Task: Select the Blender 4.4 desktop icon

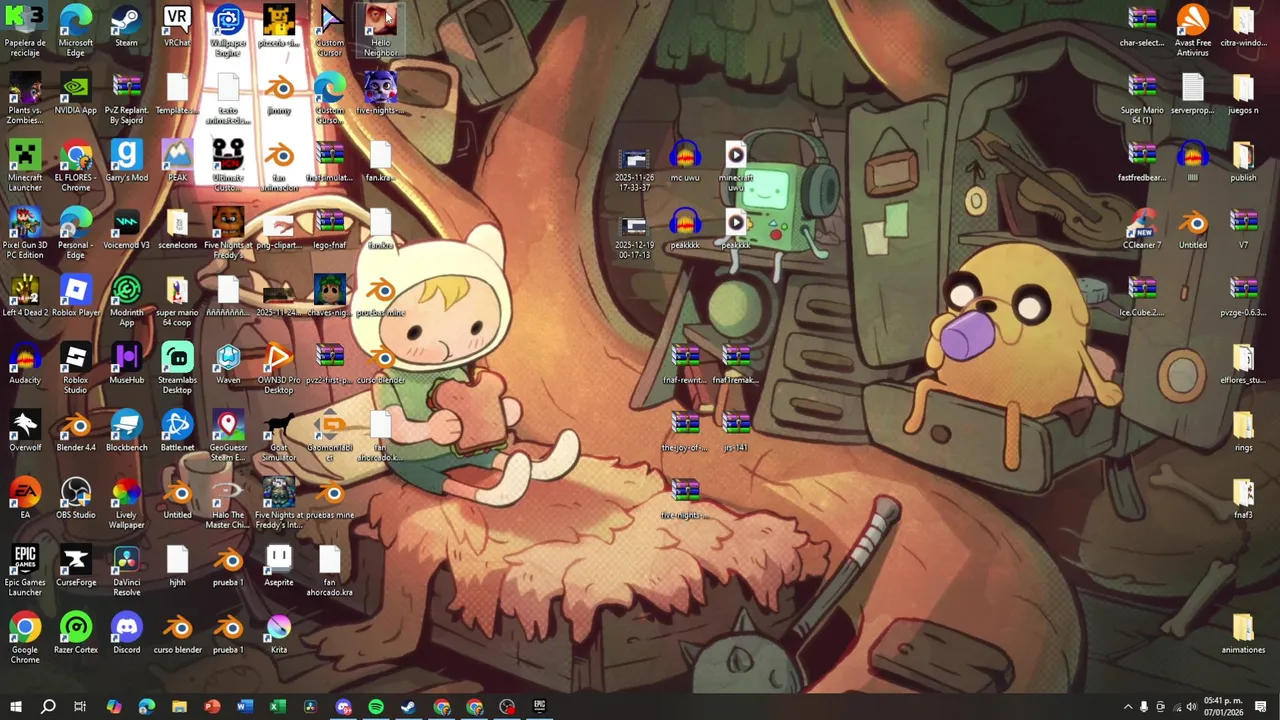Action: pyautogui.click(x=76, y=431)
